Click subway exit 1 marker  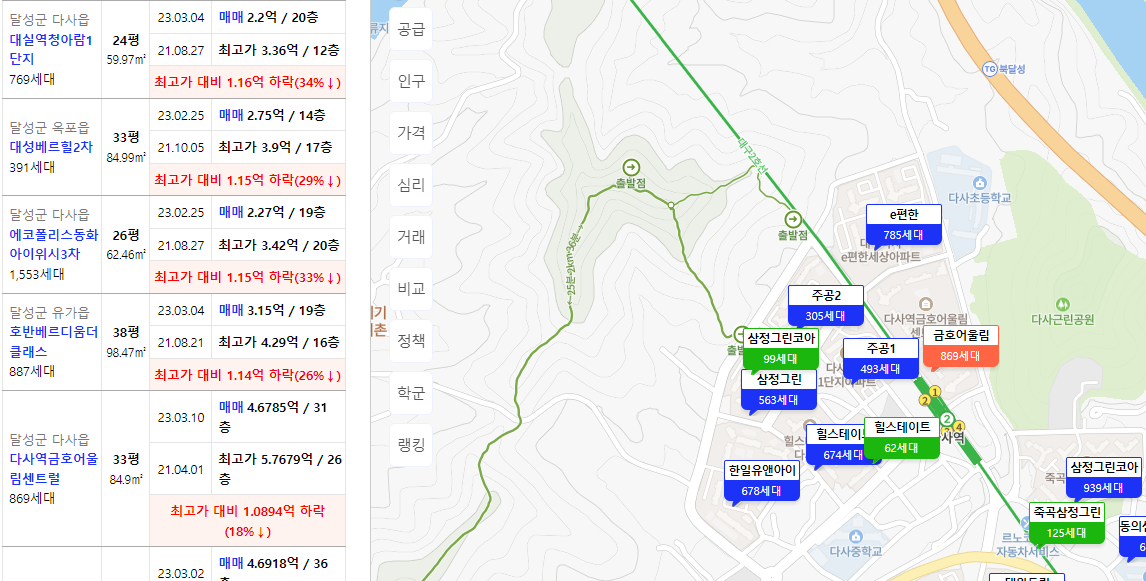(934, 392)
